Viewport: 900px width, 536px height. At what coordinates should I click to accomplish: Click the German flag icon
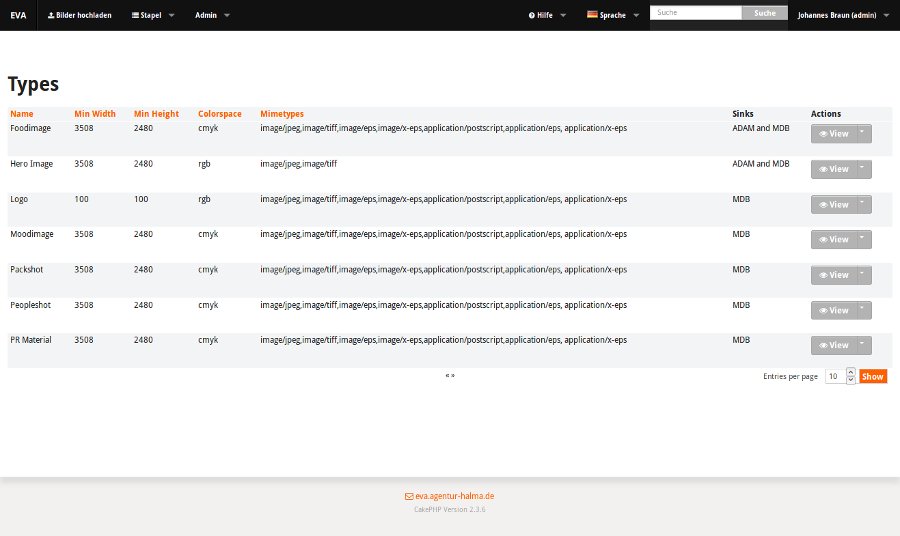[592, 15]
